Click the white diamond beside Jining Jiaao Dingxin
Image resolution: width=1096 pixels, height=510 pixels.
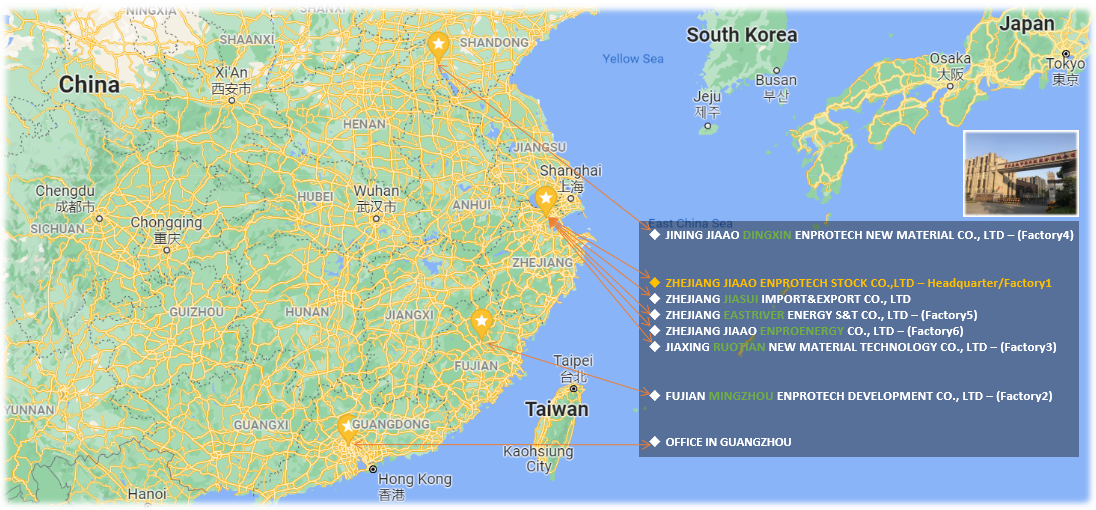pyautogui.click(x=654, y=235)
